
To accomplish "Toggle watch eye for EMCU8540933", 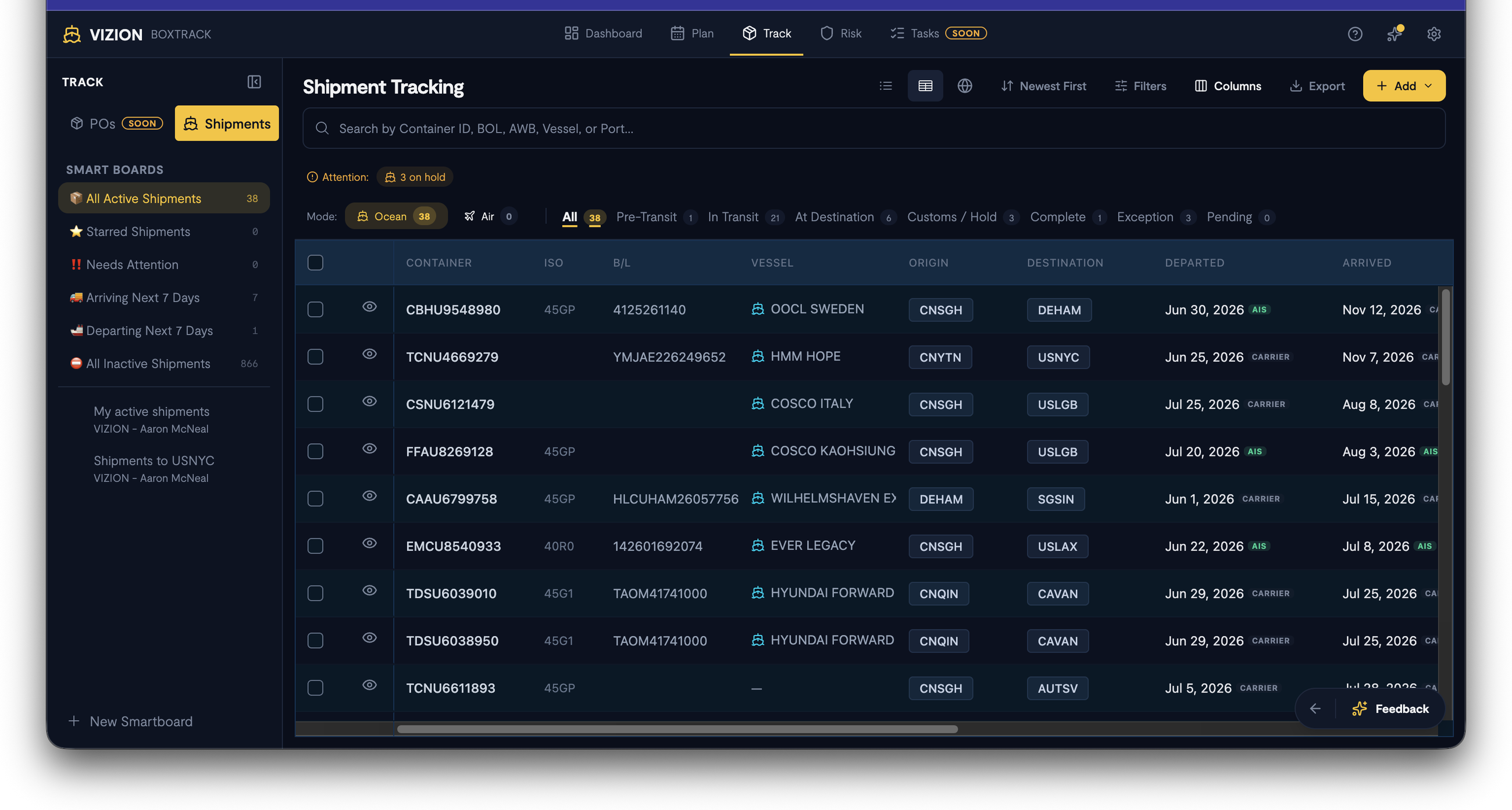I will point(369,543).
